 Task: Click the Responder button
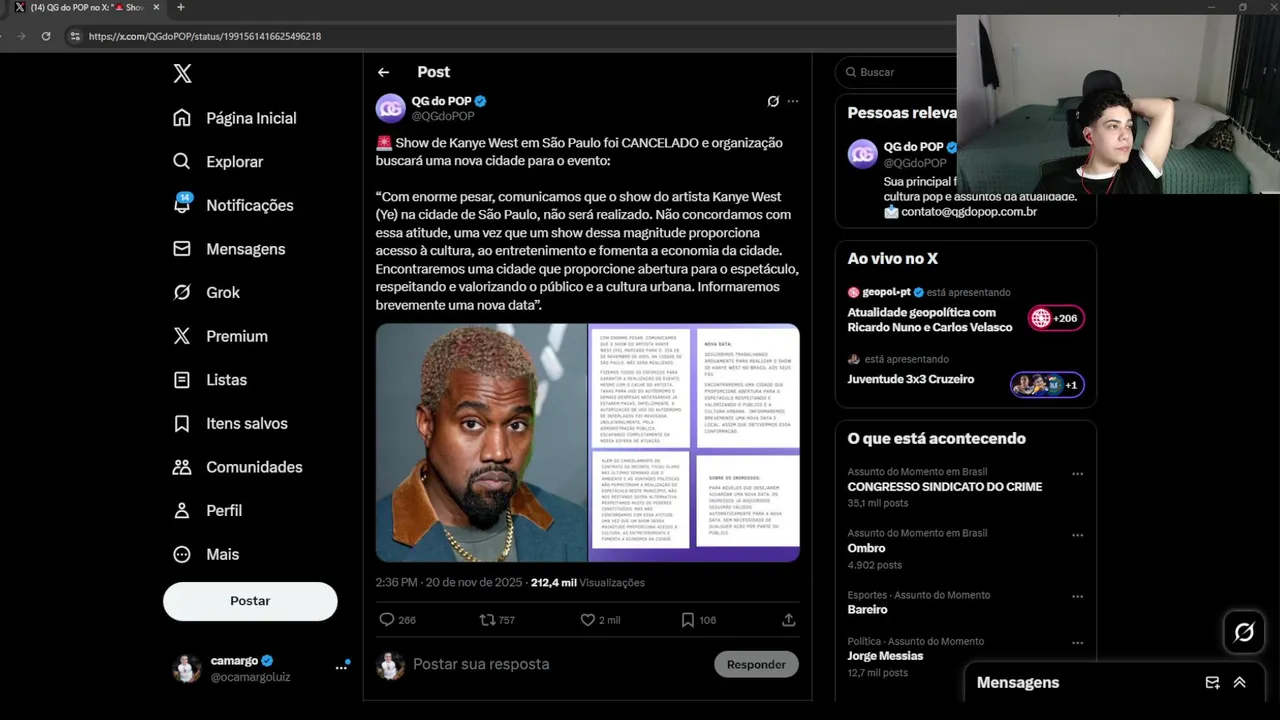point(756,664)
